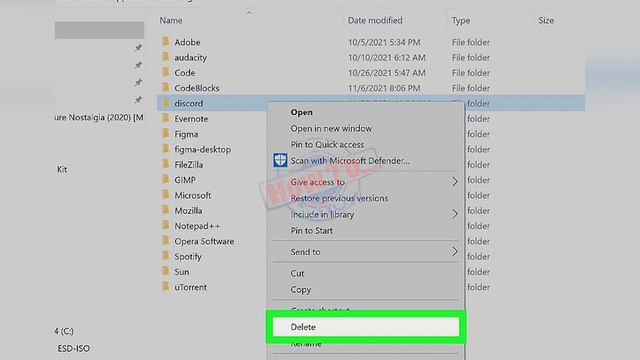Open the (C:) drive in navigation pane

(x=64, y=331)
